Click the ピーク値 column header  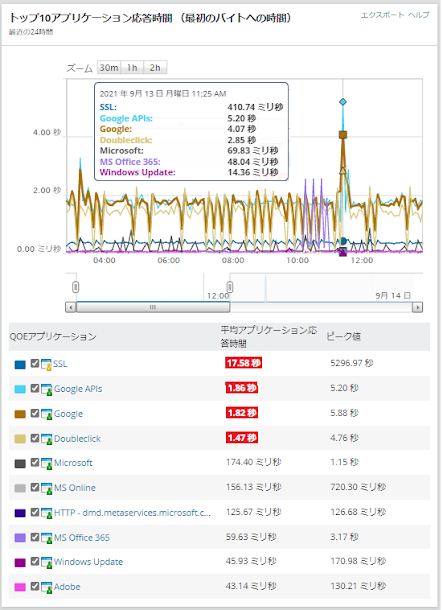343,337
